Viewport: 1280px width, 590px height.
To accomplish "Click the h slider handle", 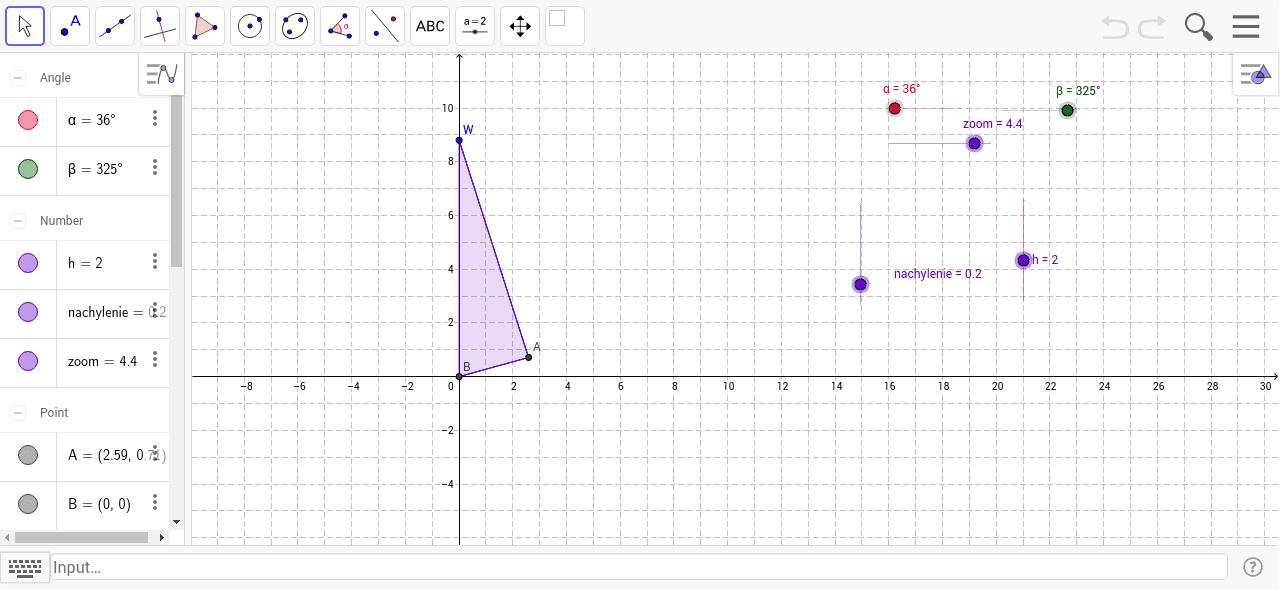I will click(1023, 260).
